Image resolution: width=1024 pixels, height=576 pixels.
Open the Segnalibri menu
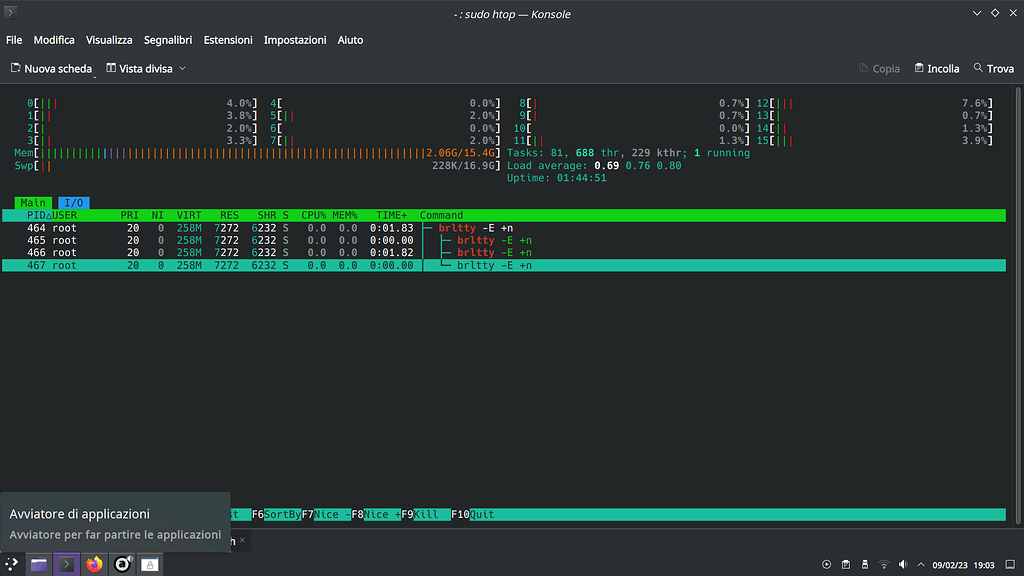[x=168, y=40]
